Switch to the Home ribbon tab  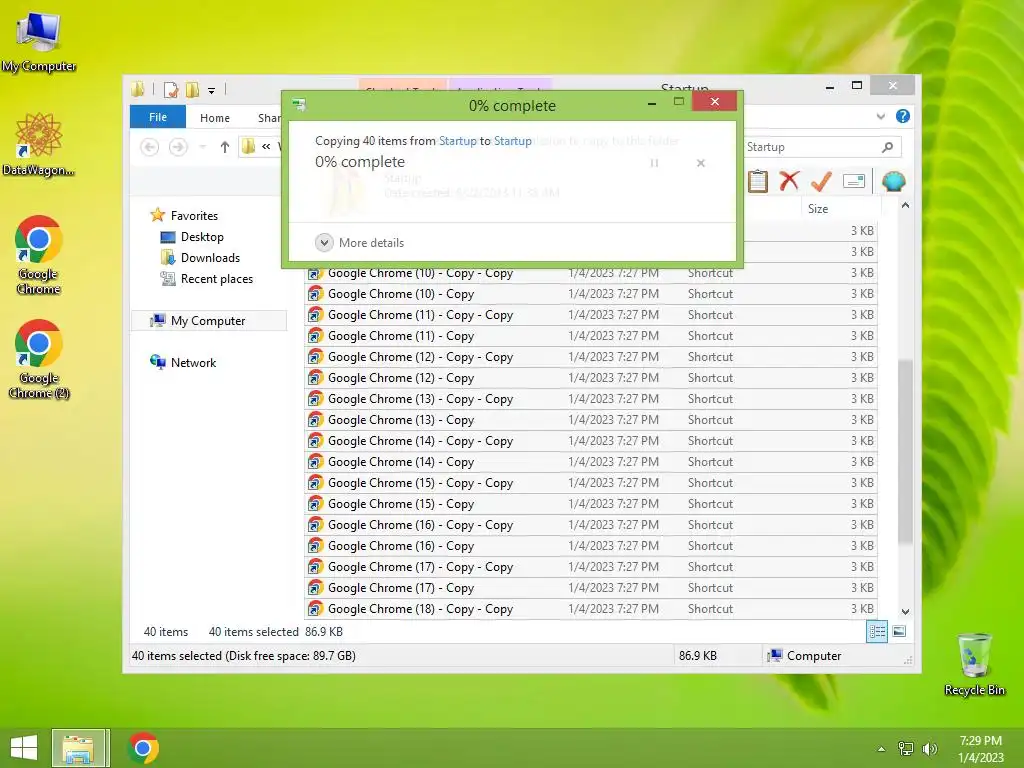point(215,118)
